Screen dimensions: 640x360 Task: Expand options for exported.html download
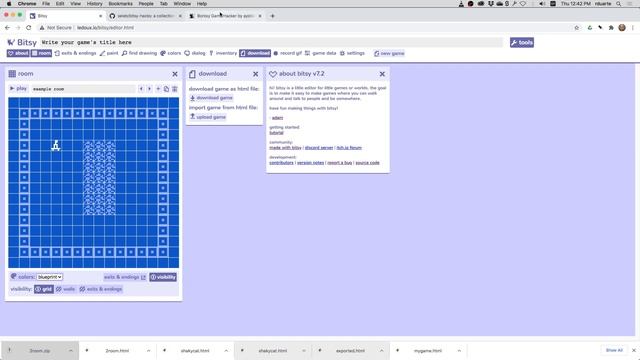(x=382, y=351)
